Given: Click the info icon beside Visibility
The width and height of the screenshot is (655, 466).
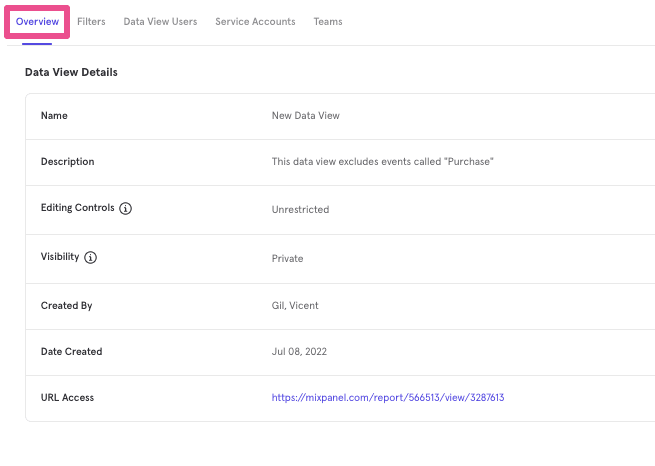Looking at the screenshot, I should click(91, 258).
